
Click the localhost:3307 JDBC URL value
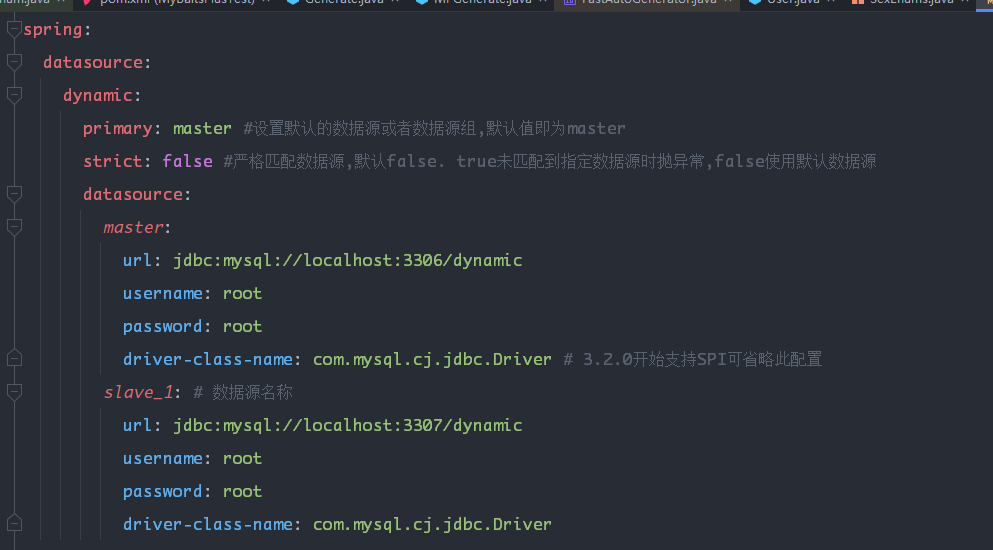point(347,425)
